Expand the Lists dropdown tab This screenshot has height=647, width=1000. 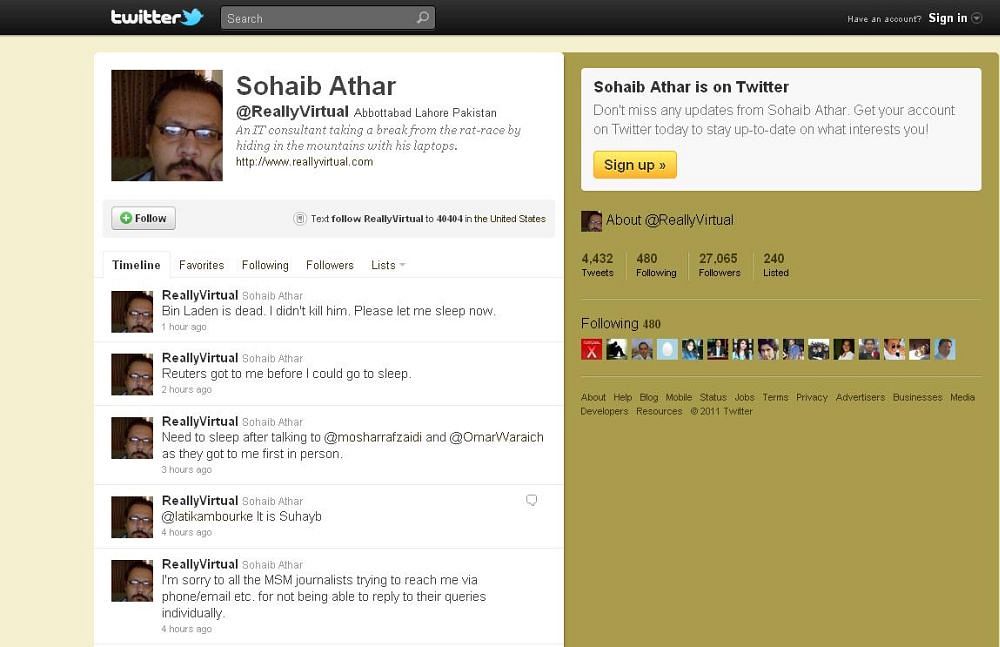pyautogui.click(x=388, y=265)
